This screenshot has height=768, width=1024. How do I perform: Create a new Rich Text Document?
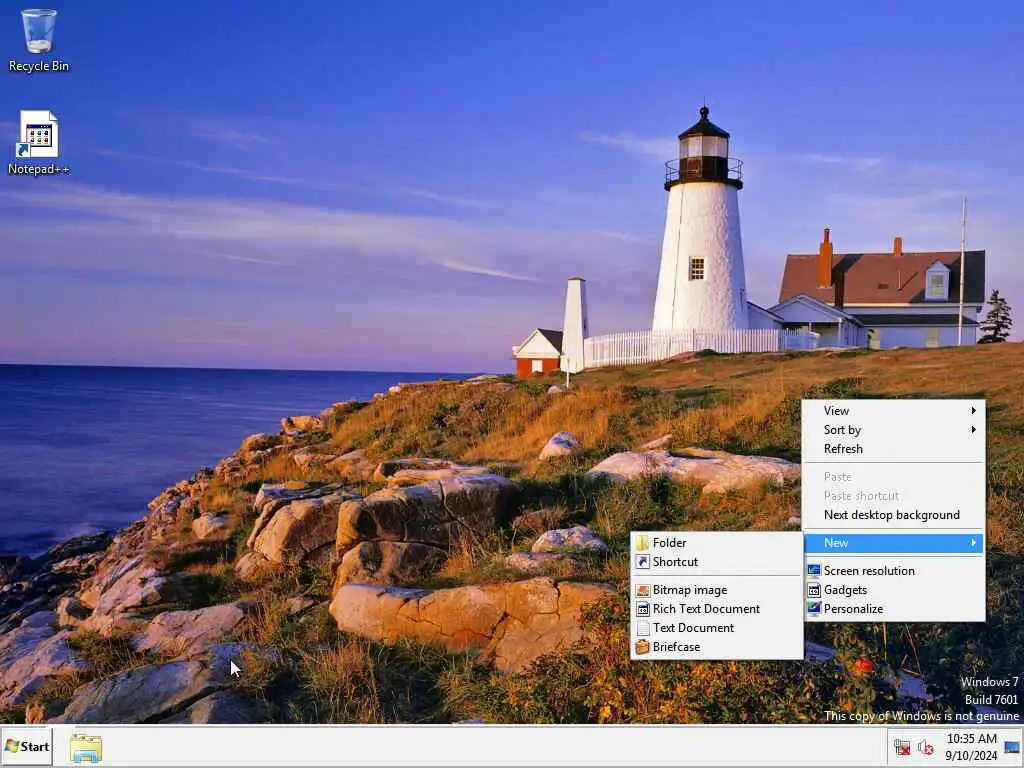coord(717,609)
